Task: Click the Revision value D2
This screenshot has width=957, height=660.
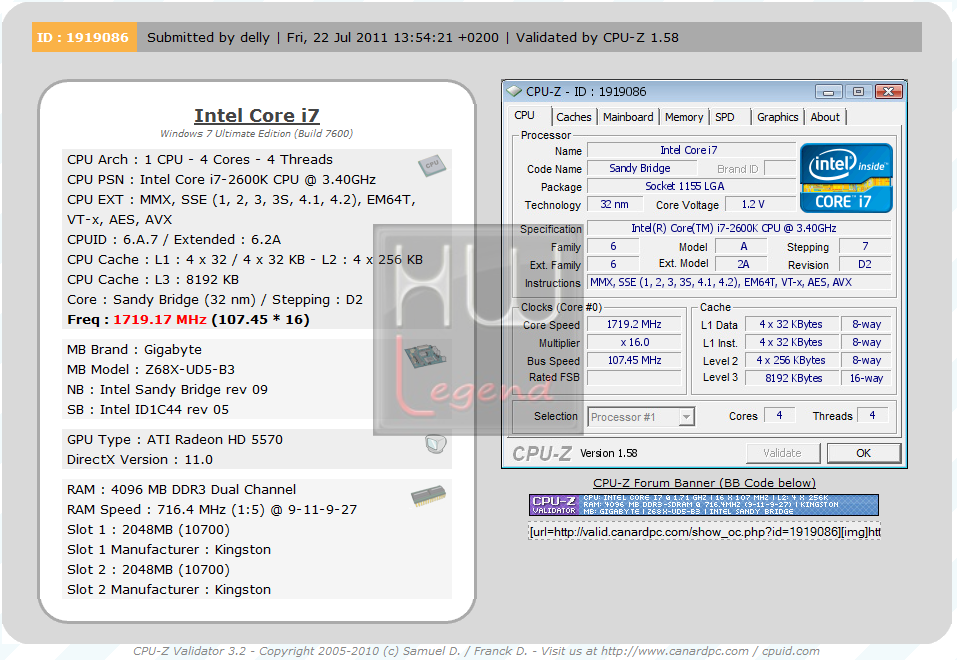Action: tap(865, 264)
